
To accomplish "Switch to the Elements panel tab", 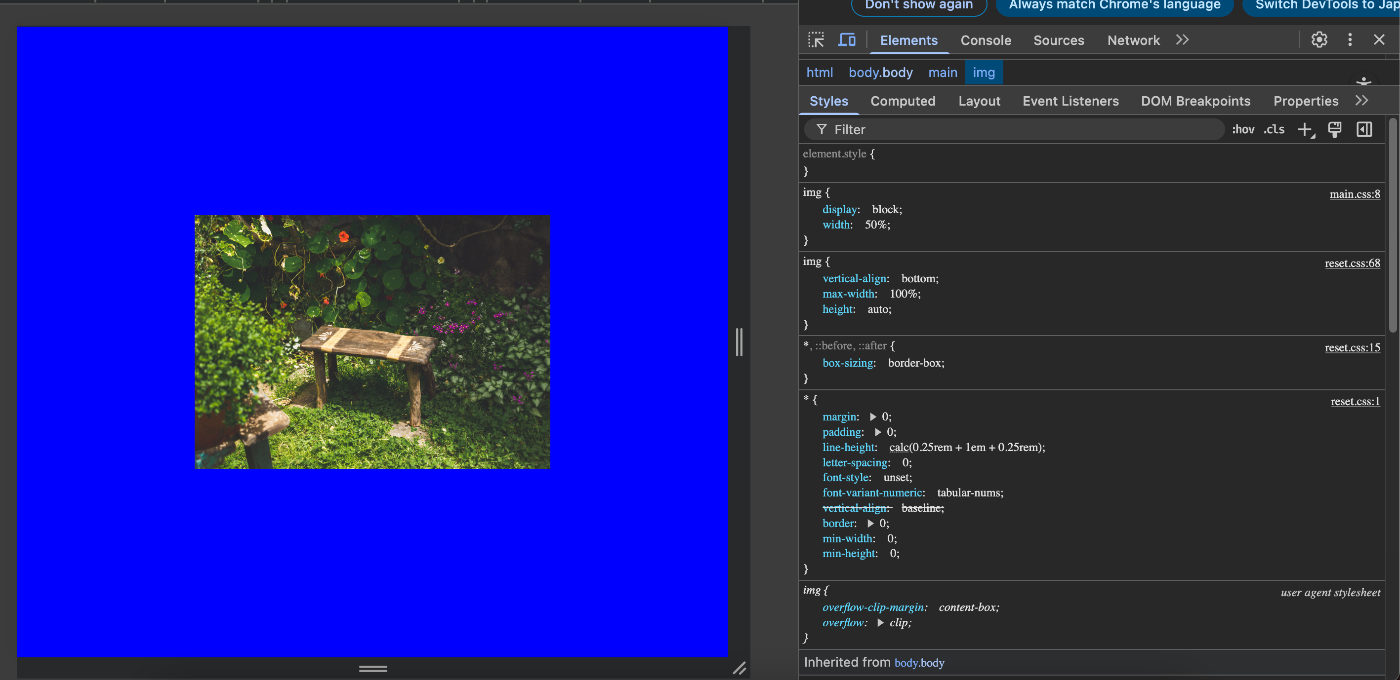I will 908,40.
